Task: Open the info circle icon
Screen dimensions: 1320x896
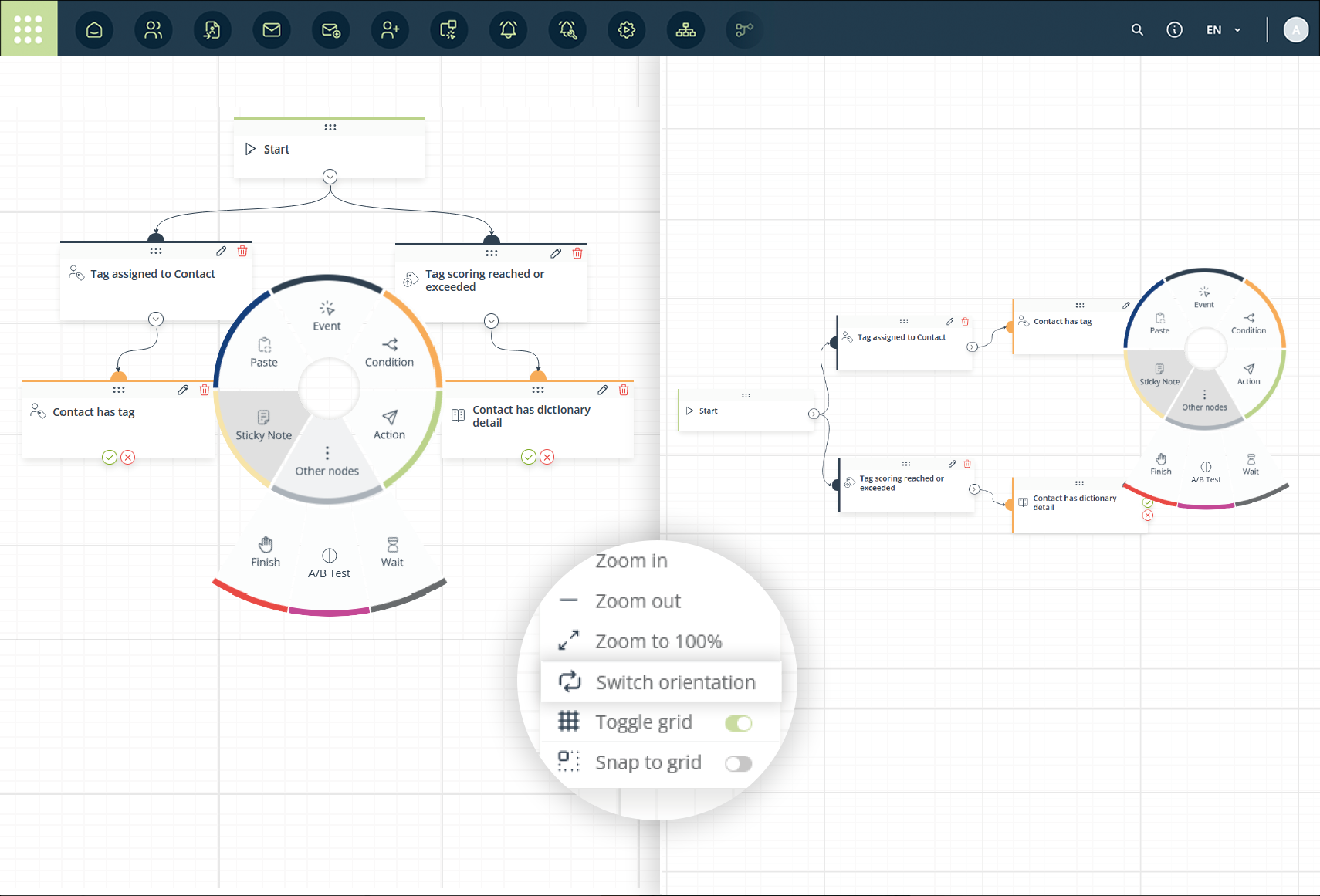Action: [1174, 30]
